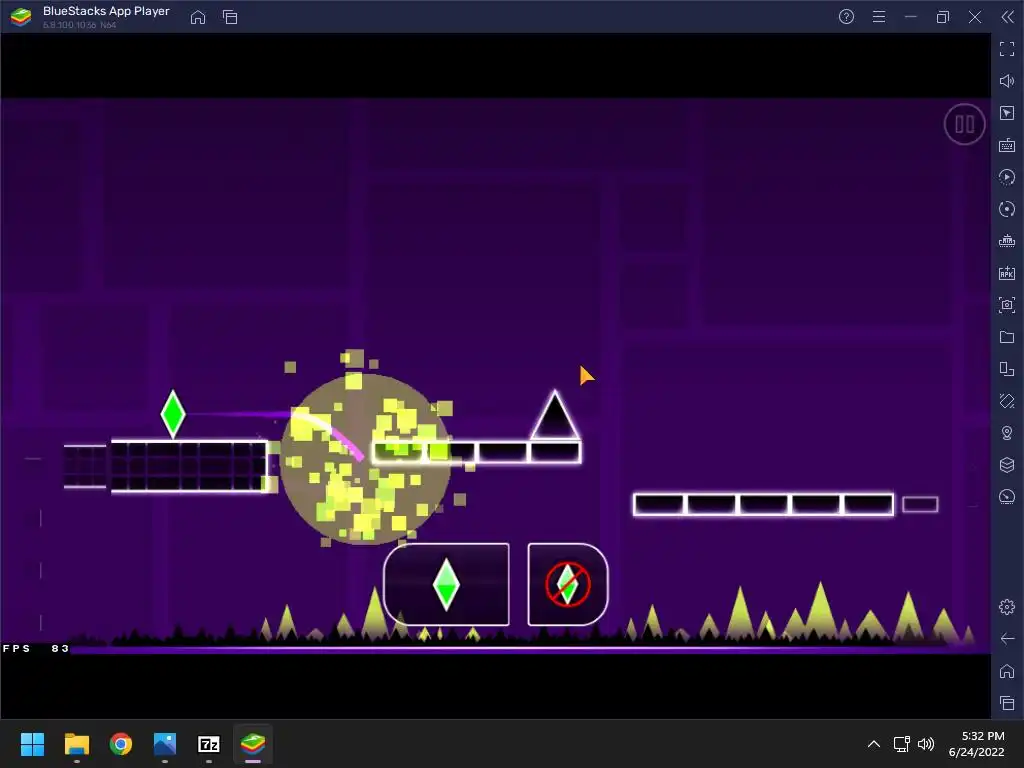The image size is (1024, 768).
Task: Open BlueStacks home tab icon
Action: [198, 17]
